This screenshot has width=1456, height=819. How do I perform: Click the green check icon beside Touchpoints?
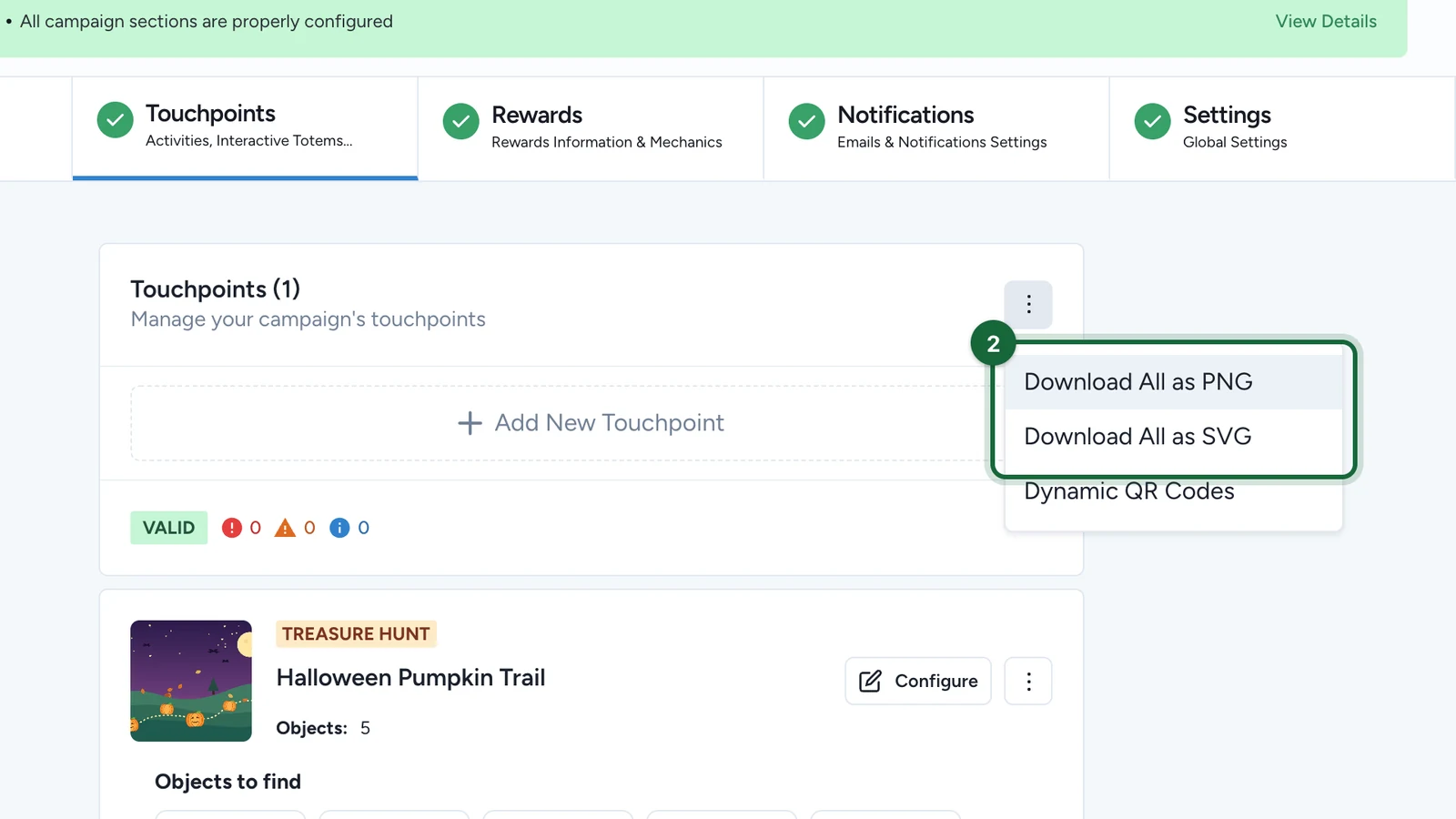coord(116,120)
